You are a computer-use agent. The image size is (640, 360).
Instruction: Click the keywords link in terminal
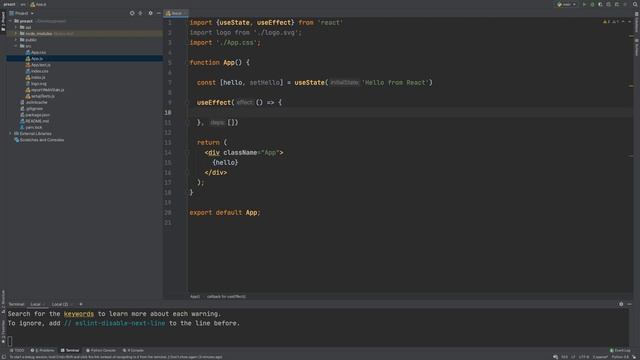pos(79,314)
